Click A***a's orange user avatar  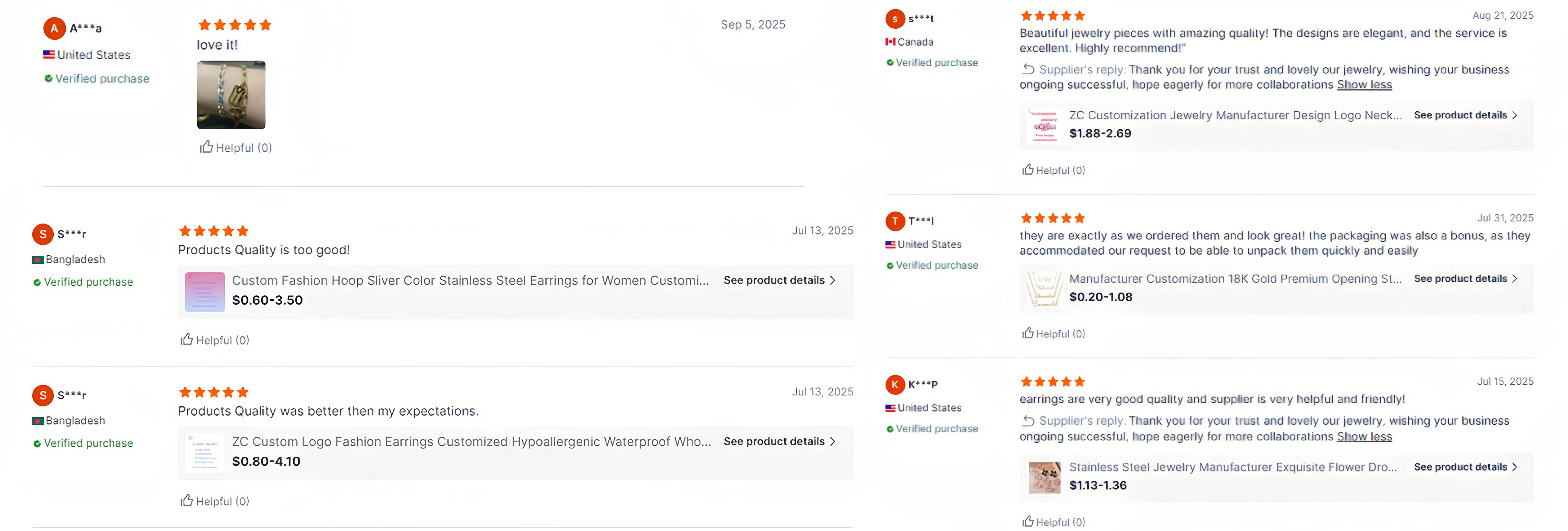tap(54, 28)
